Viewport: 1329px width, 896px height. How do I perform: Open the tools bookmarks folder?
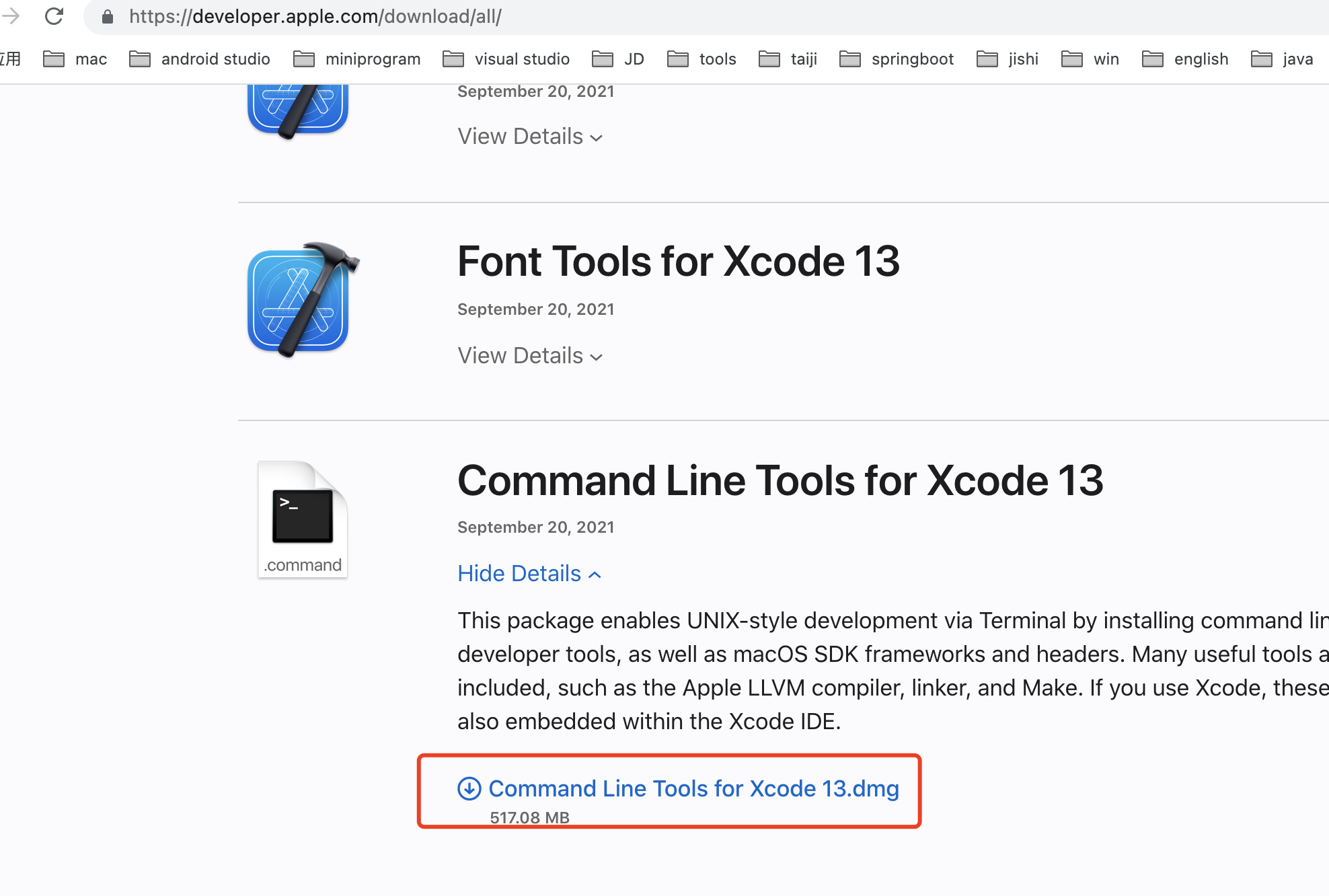pos(701,59)
